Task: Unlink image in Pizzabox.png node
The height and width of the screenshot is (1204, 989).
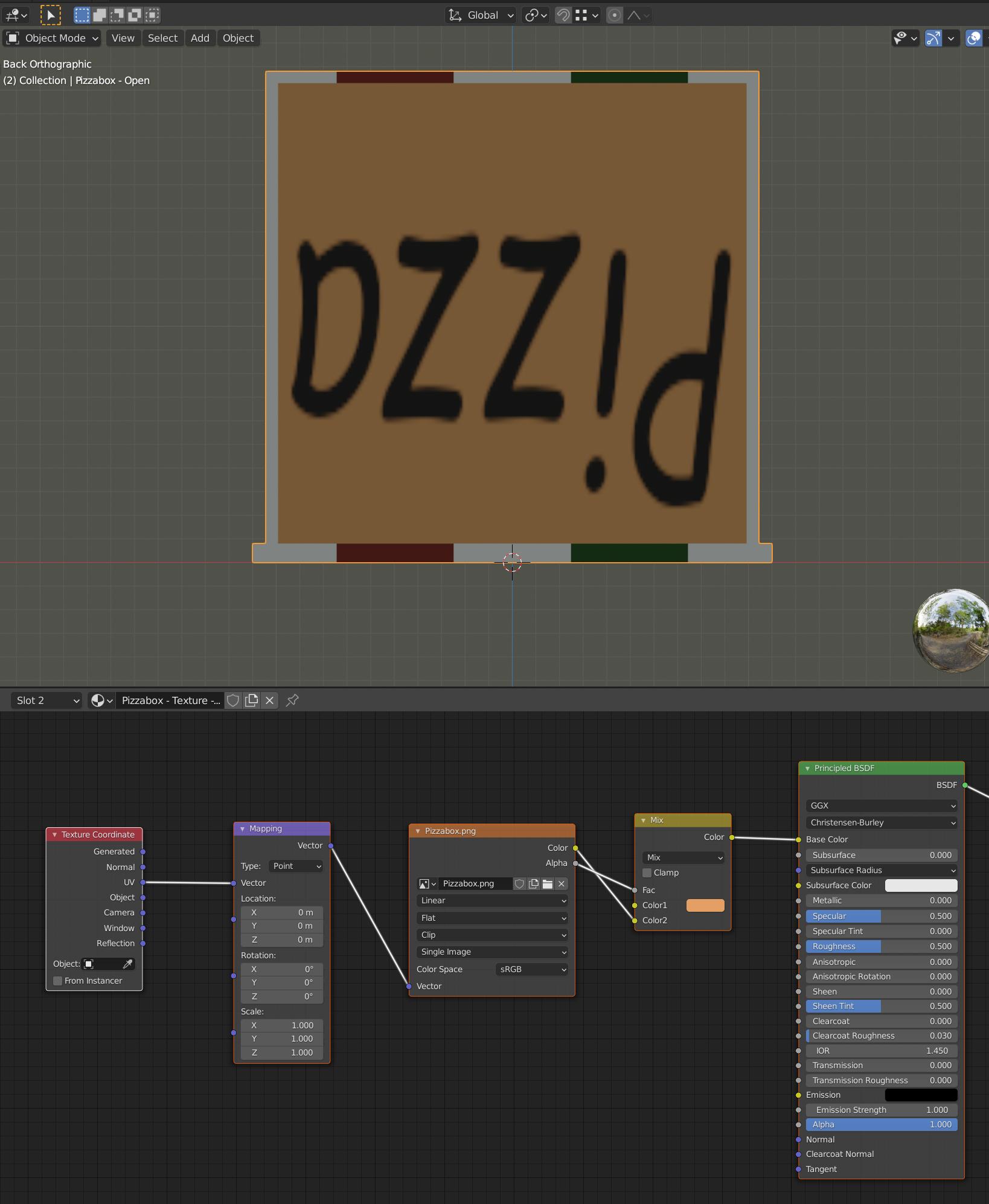Action: [x=561, y=883]
